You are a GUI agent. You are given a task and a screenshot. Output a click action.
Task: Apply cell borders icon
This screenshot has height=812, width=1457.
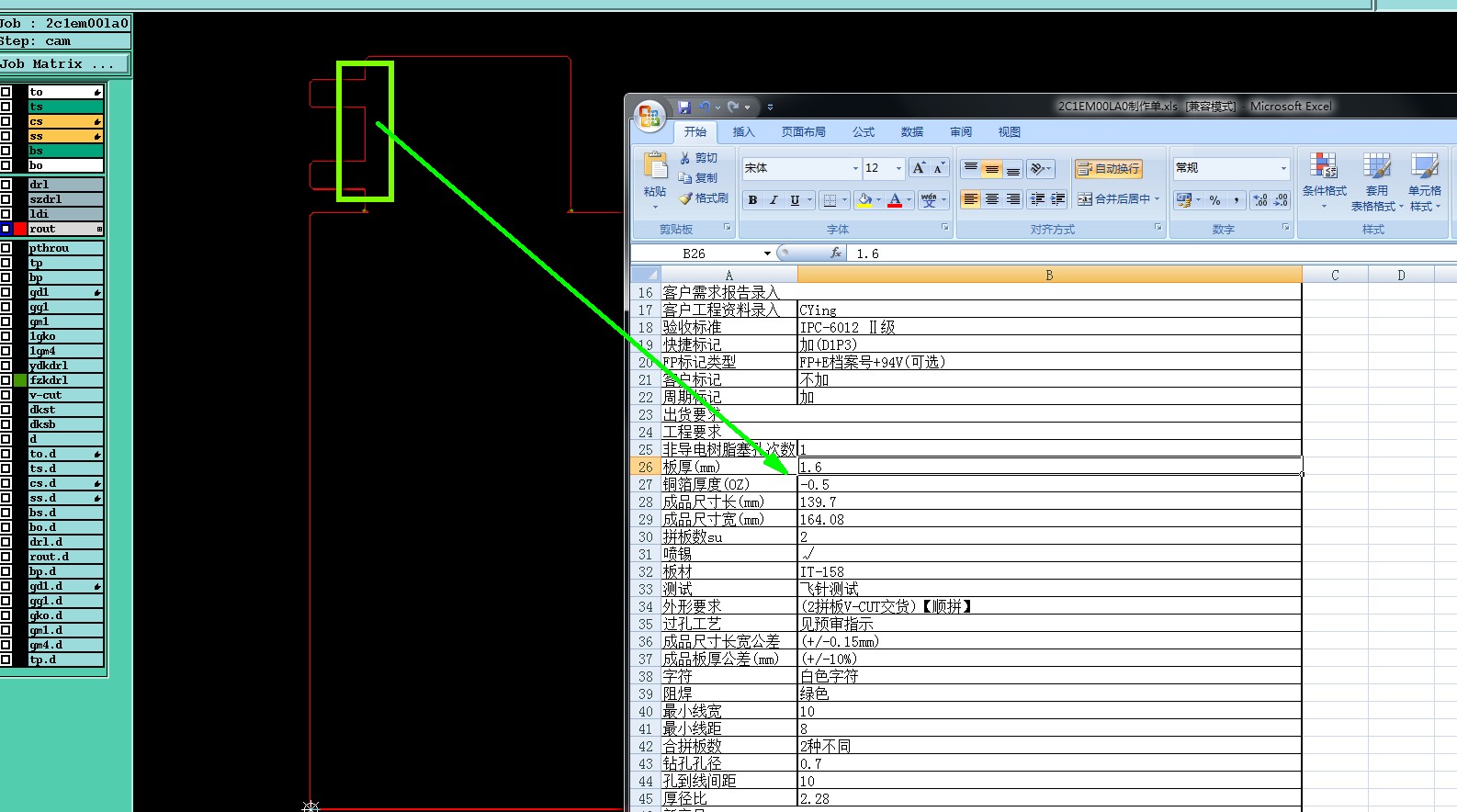tap(830, 199)
